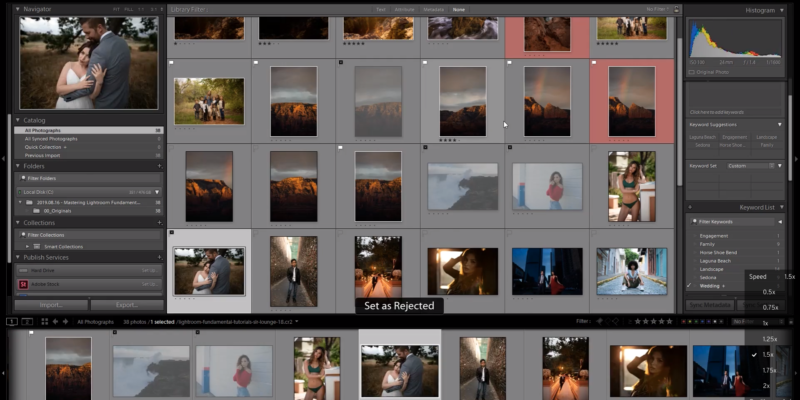The width and height of the screenshot is (800, 400).
Task: Switch library filter to Text
Action: (x=381, y=10)
